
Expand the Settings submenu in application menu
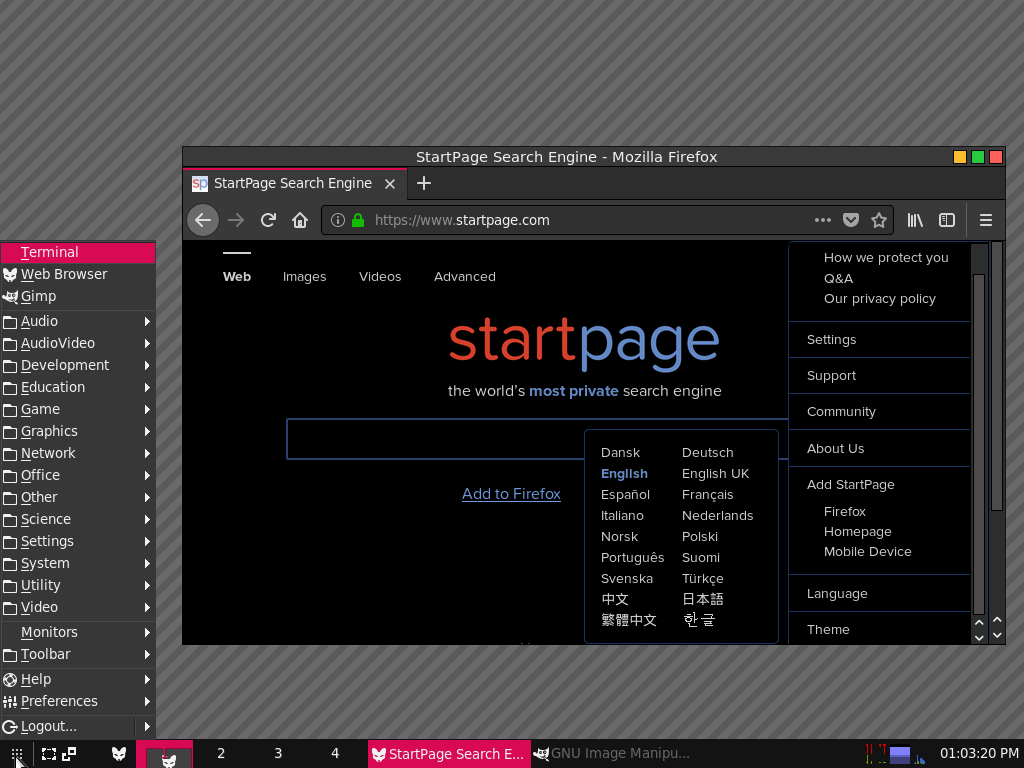[x=78, y=541]
